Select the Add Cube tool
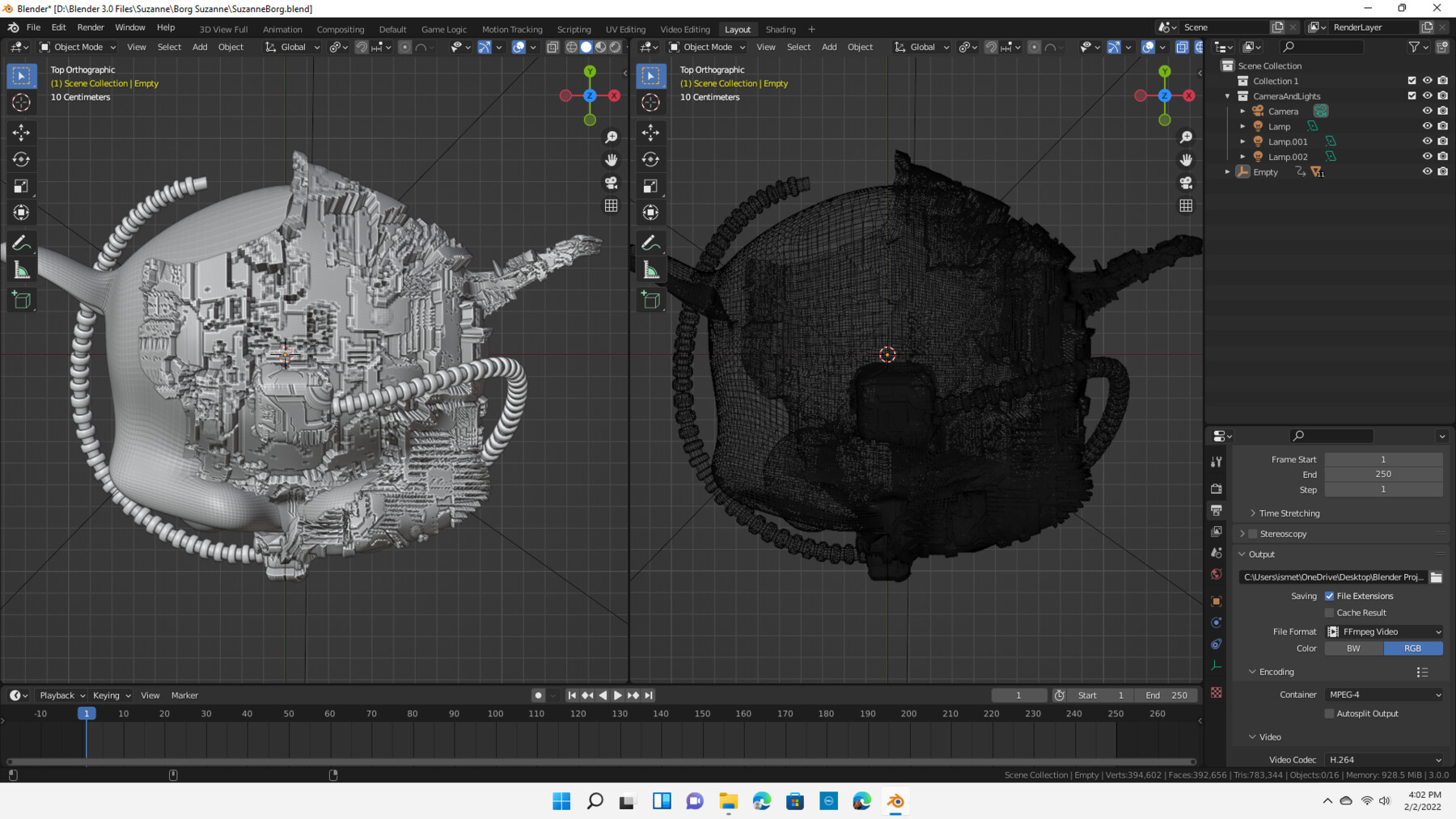 coord(21,300)
